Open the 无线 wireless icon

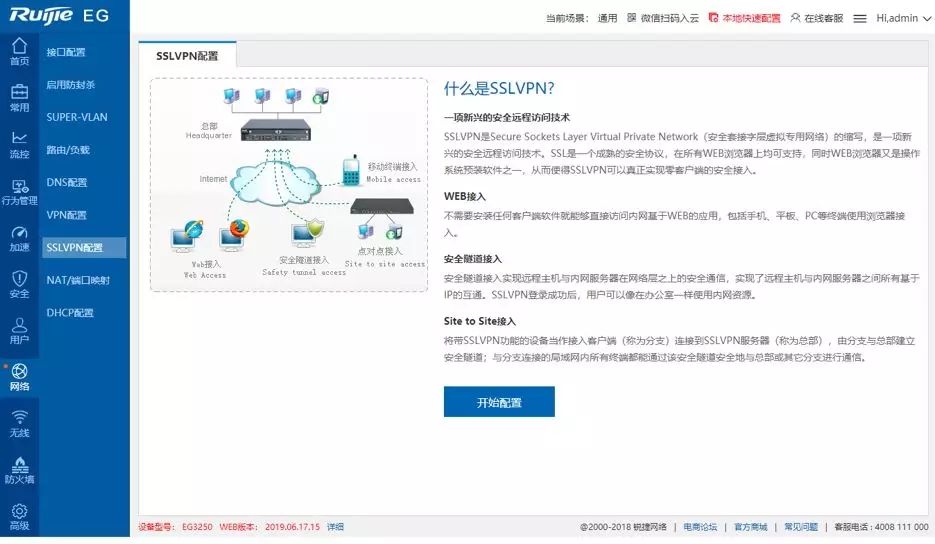coord(19,424)
